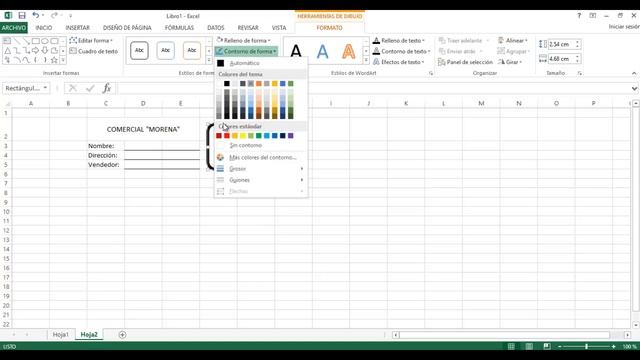
Task: Expand the formula bar chevron
Action: (634, 88)
